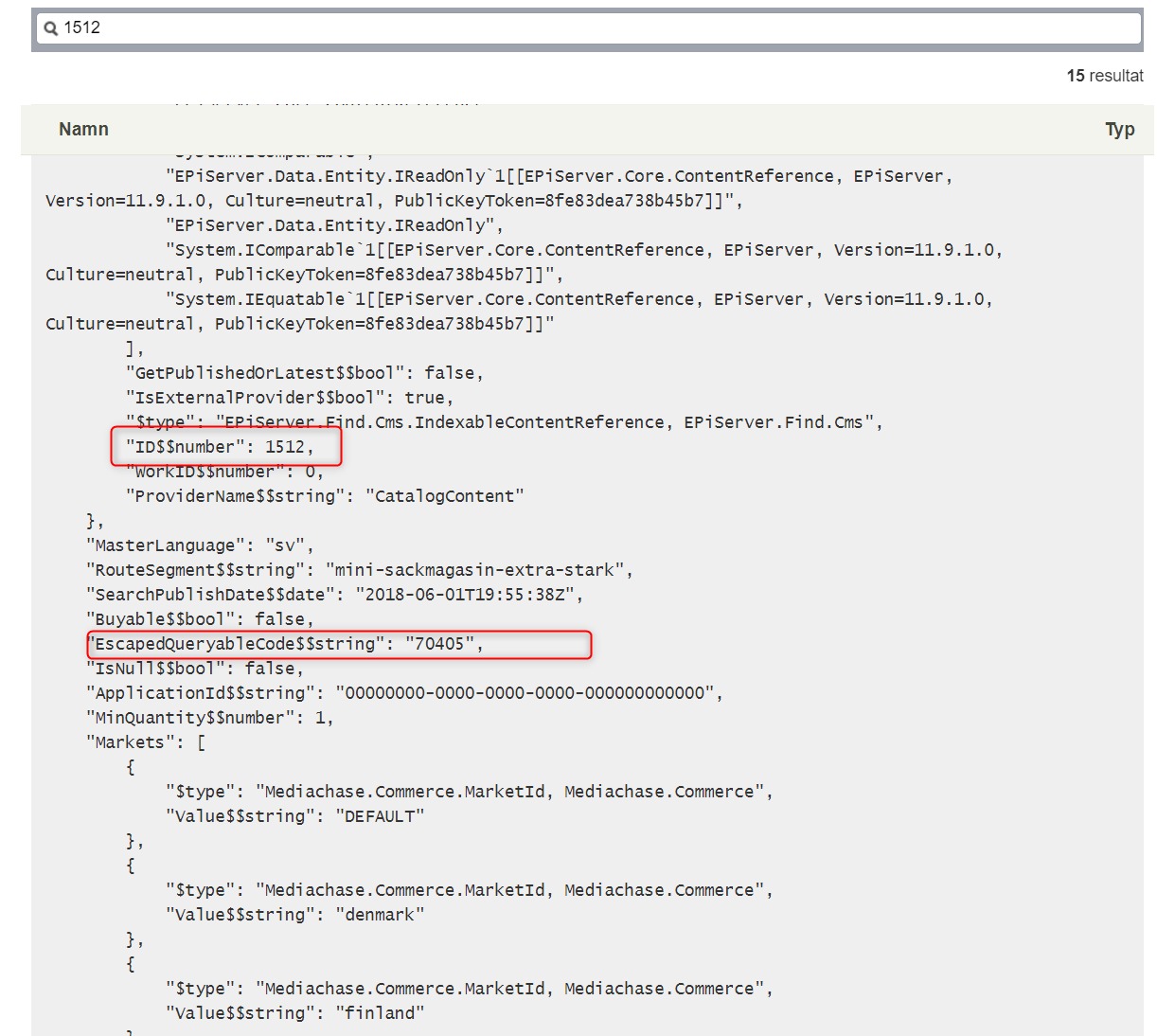Image resolution: width=1157 pixels, height=1036 pixels.
Task: Click the IsExternalProvider$$bool true line
Action: (289, 398)
